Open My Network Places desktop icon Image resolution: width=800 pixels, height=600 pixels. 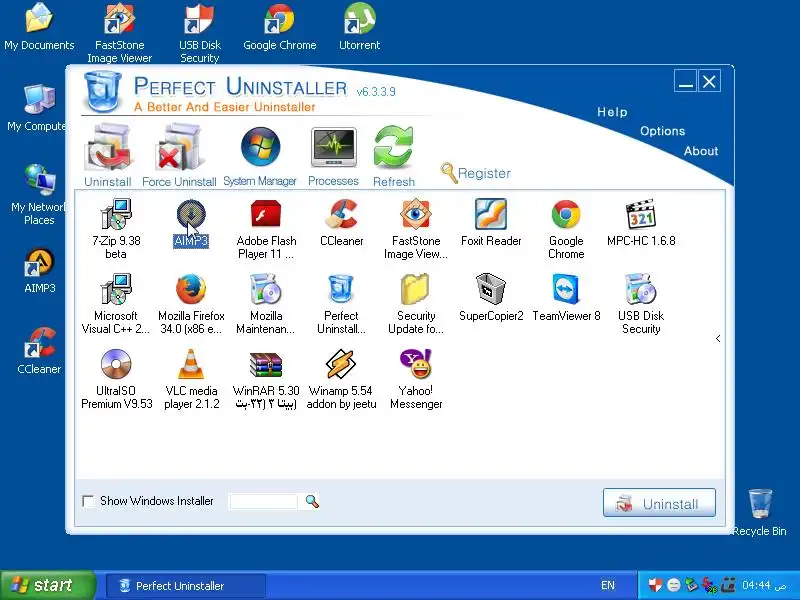click(x=39, y=195)
